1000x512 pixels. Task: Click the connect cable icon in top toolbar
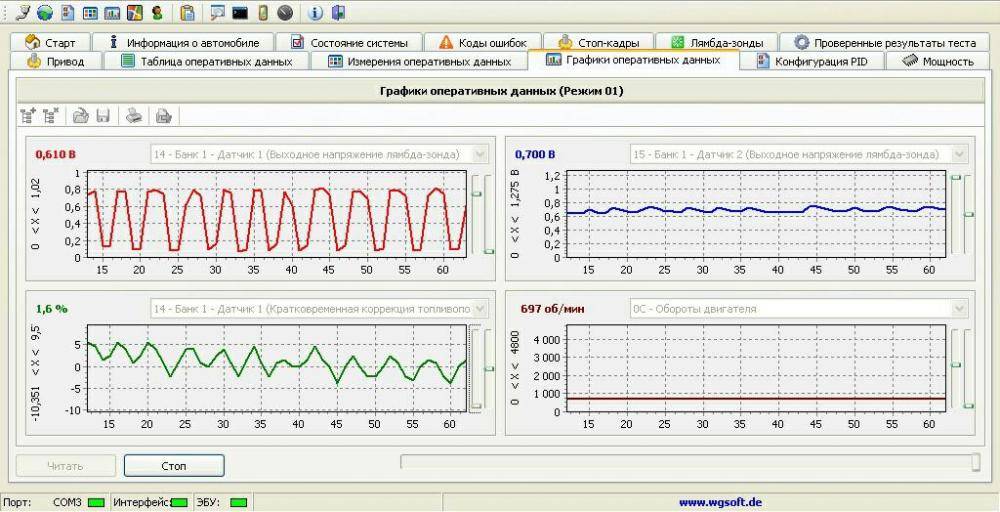[23, 13]
